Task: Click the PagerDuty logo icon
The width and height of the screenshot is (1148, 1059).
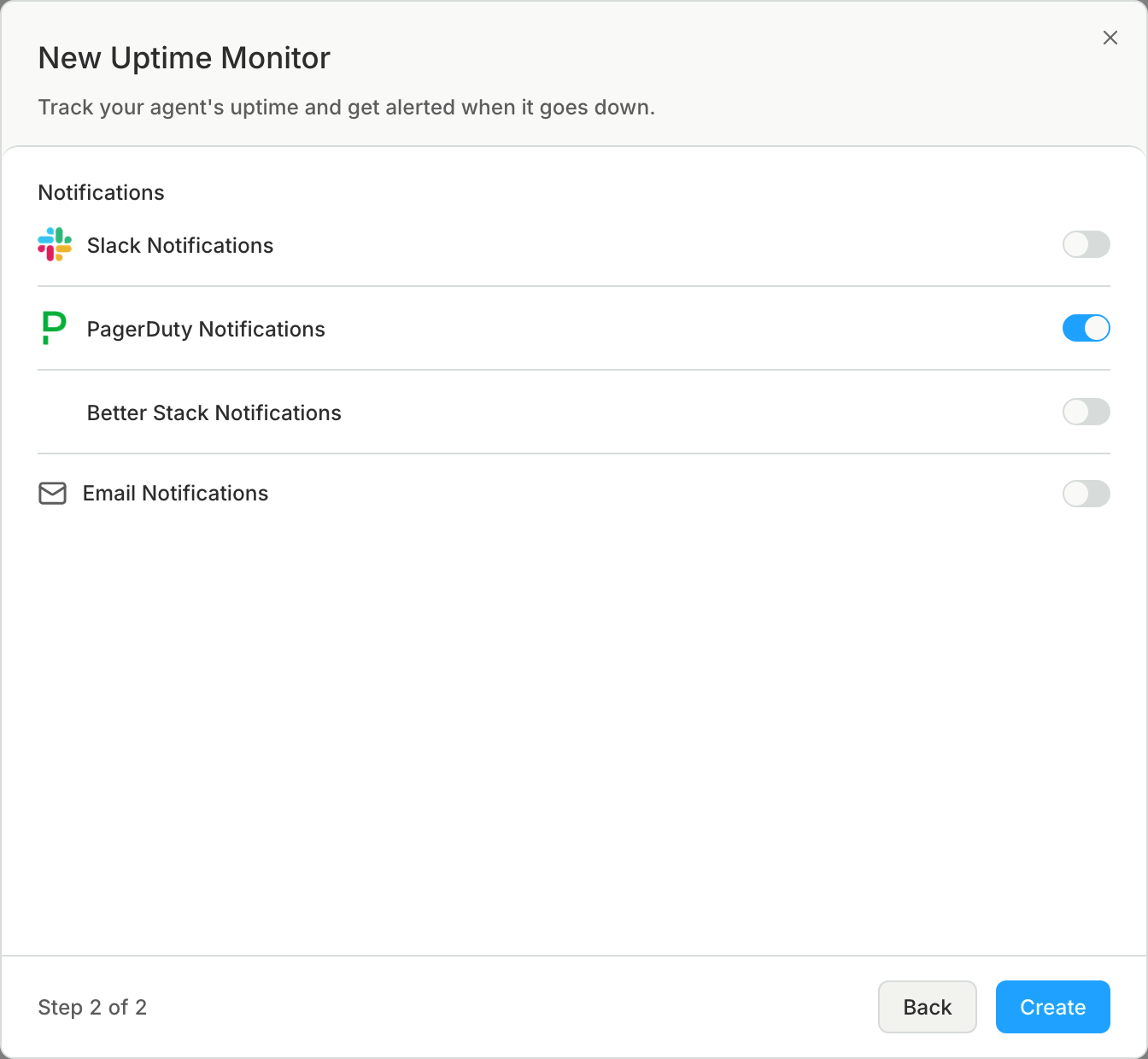Action: click(x=54, y=328)
